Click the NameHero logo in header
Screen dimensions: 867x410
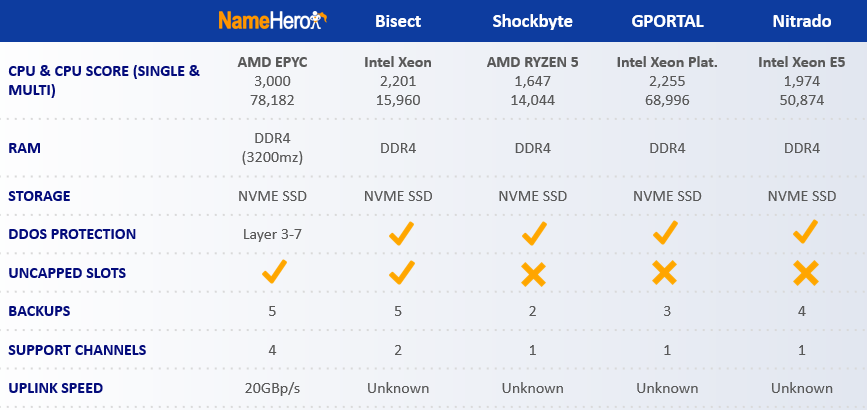click(x=273, y=21)
